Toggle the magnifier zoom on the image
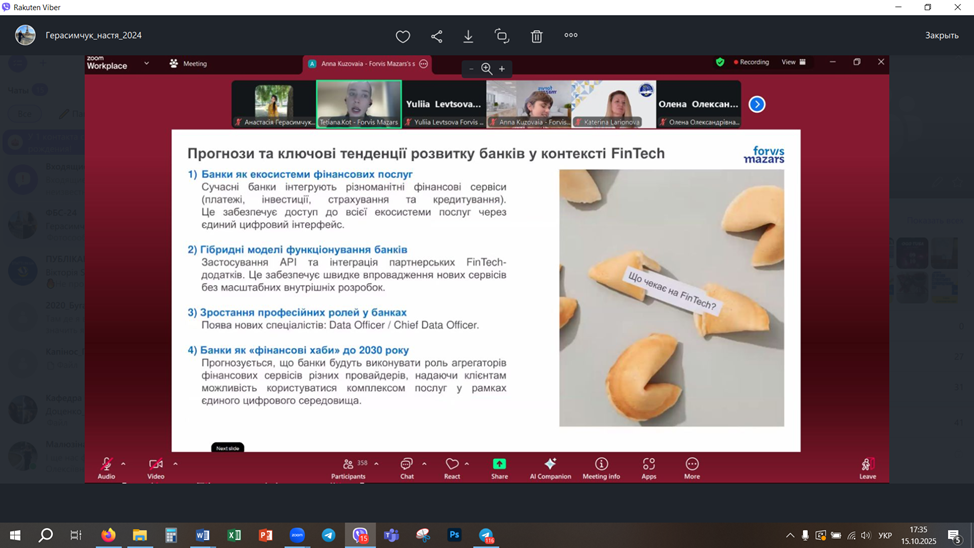This screenshot has height=548, width=974. pos(487,69)
